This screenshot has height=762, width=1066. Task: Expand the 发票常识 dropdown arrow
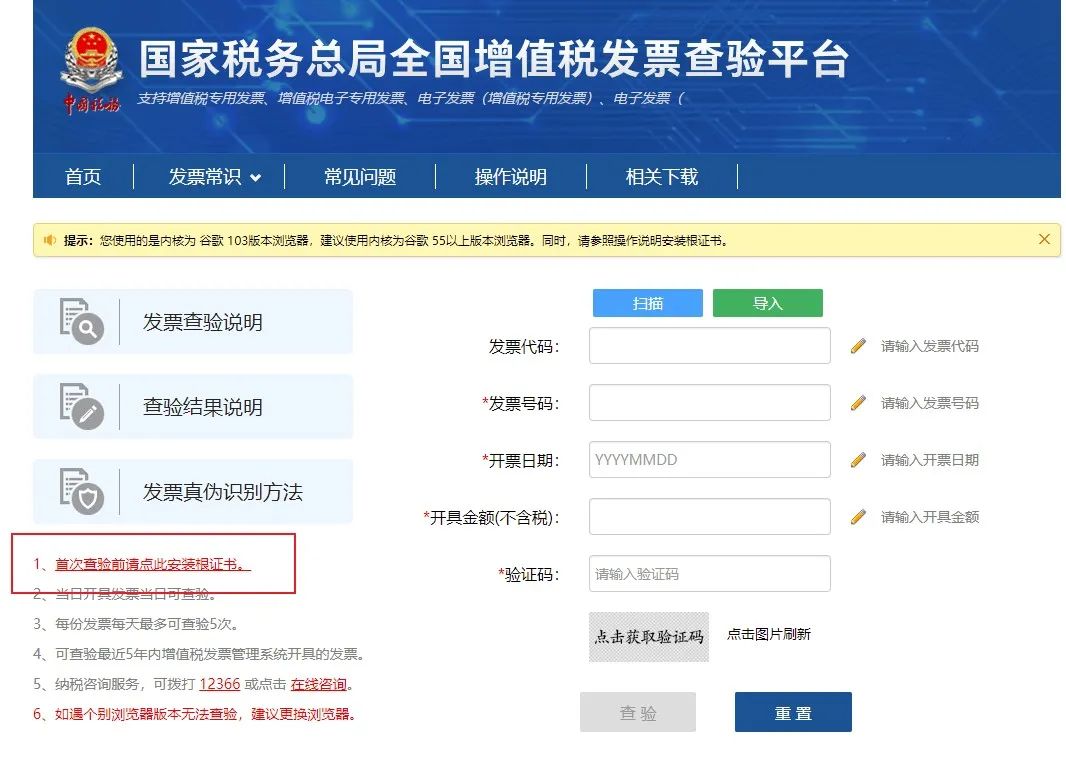coord(256,178)
